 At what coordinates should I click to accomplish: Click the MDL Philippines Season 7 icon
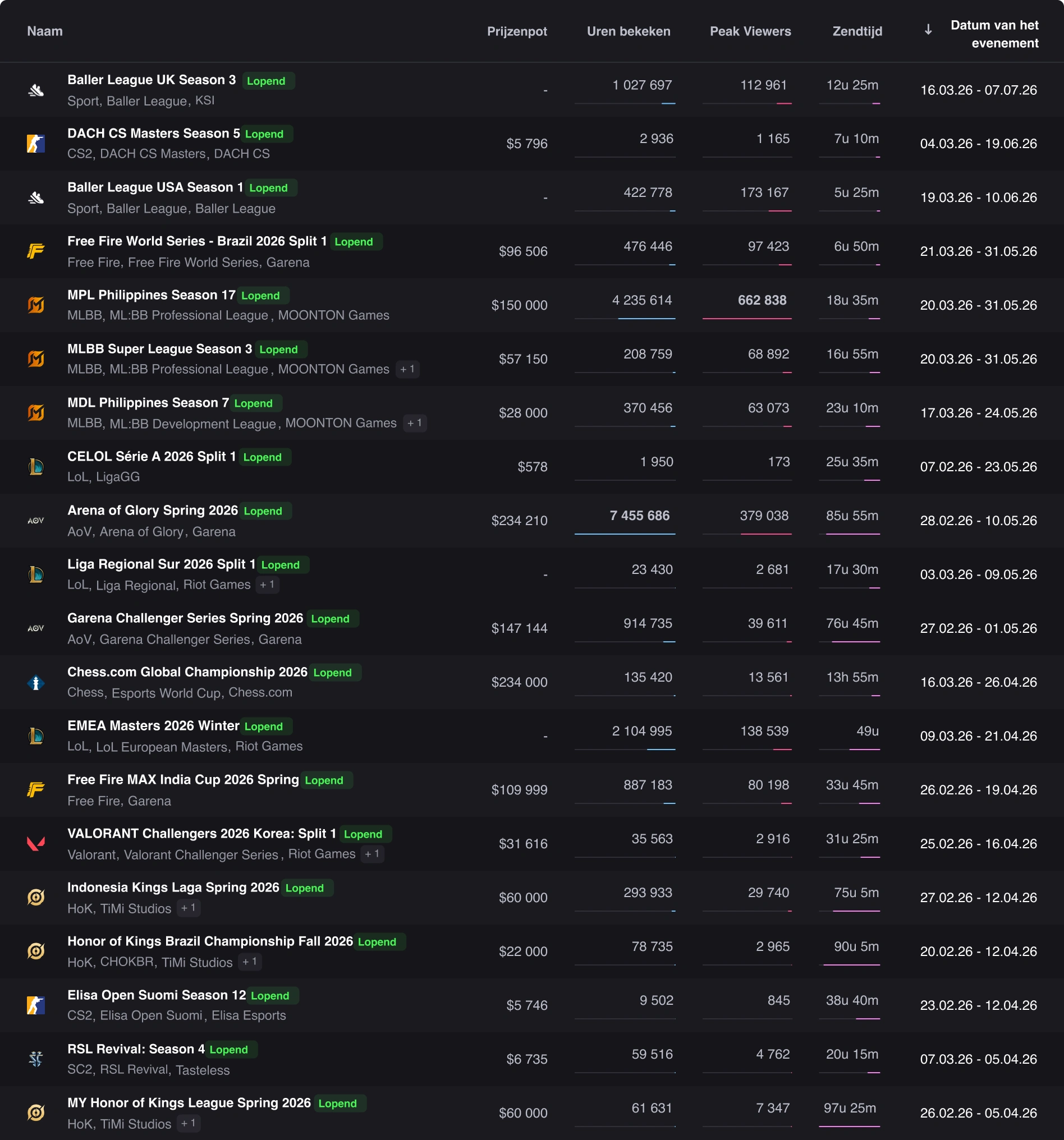pos(36,413)
